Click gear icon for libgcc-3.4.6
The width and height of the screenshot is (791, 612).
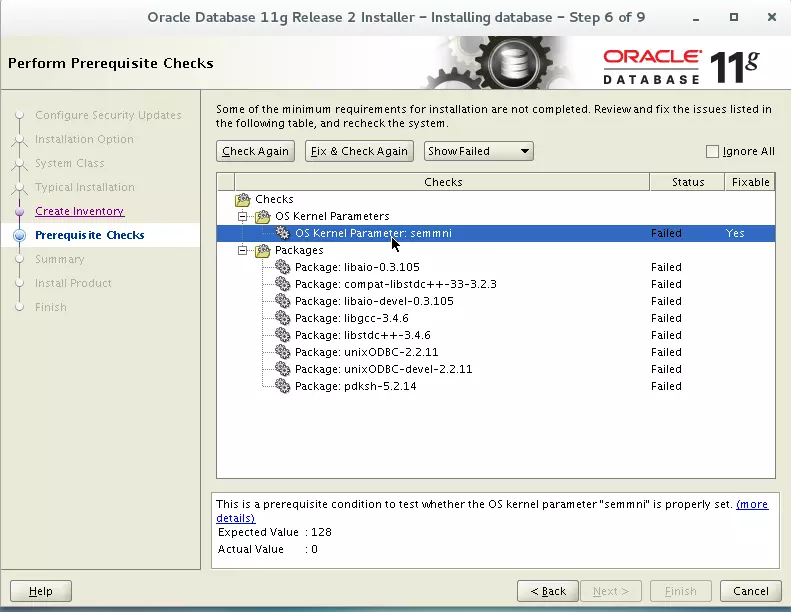pos(282,318)
